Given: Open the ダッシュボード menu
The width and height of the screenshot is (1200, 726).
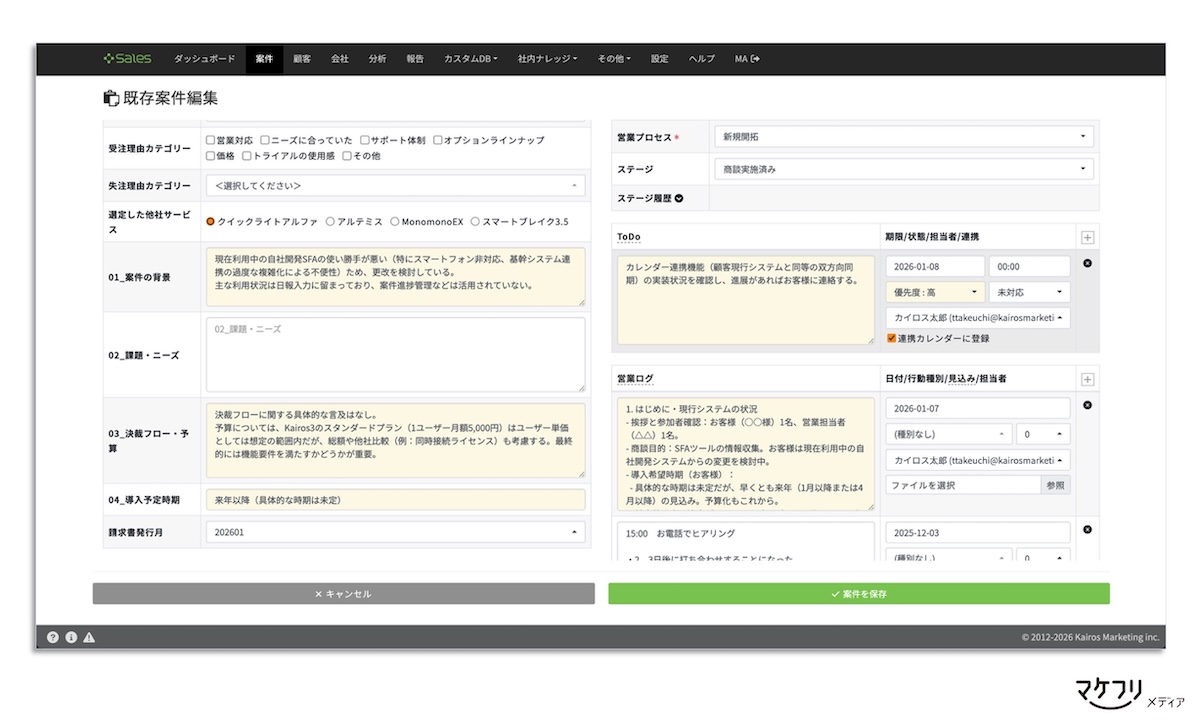Looking at the screenshot, I should coord(205,59).
